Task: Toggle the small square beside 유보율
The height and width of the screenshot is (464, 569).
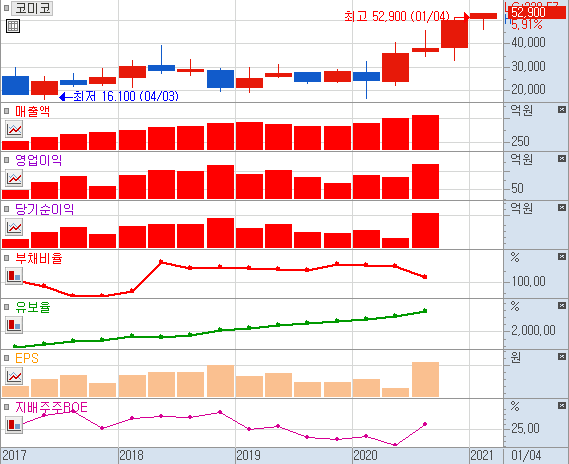Action: tap(6, 307)
